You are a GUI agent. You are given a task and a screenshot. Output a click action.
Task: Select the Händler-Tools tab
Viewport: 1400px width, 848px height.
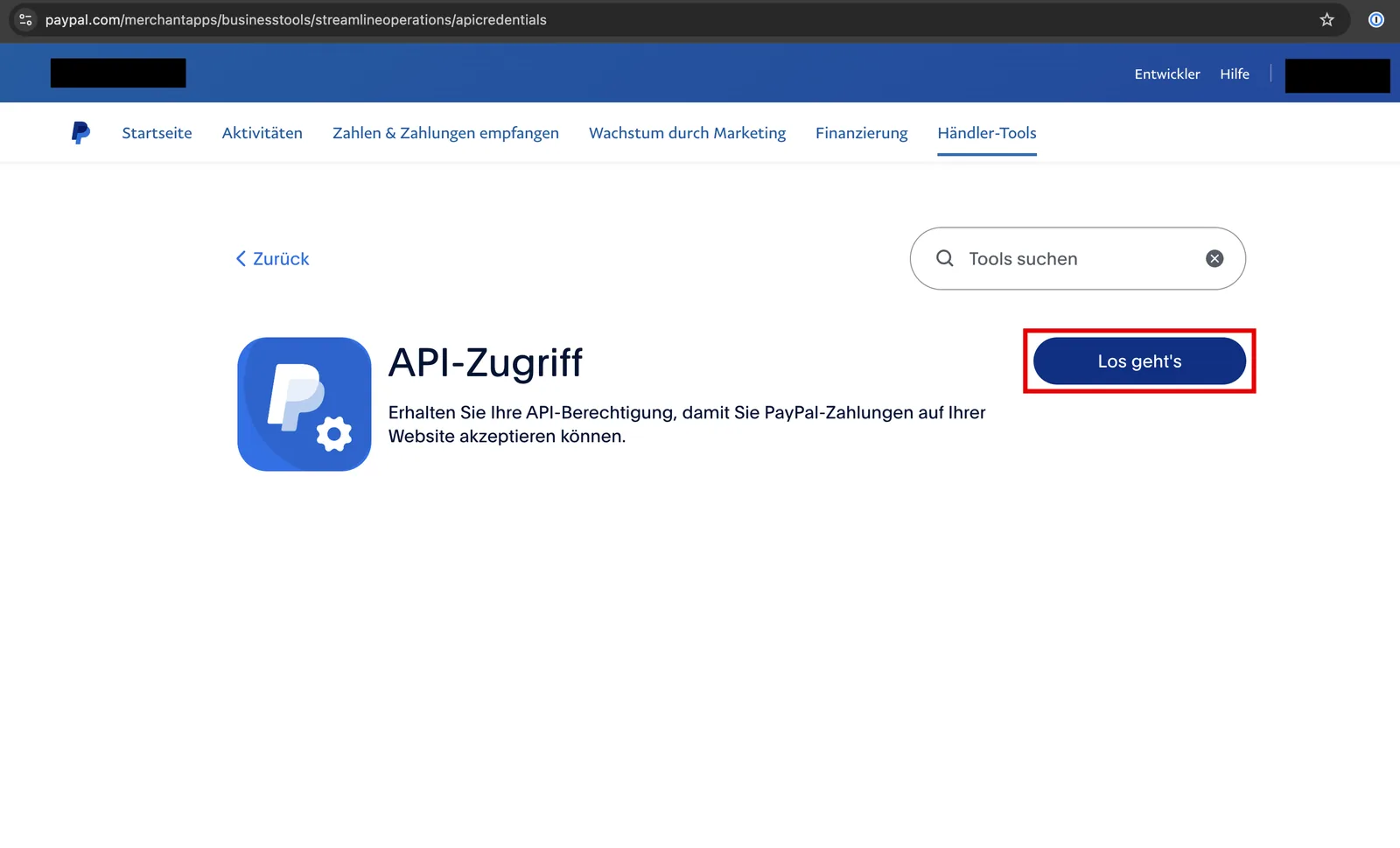(x=987, y=133)
